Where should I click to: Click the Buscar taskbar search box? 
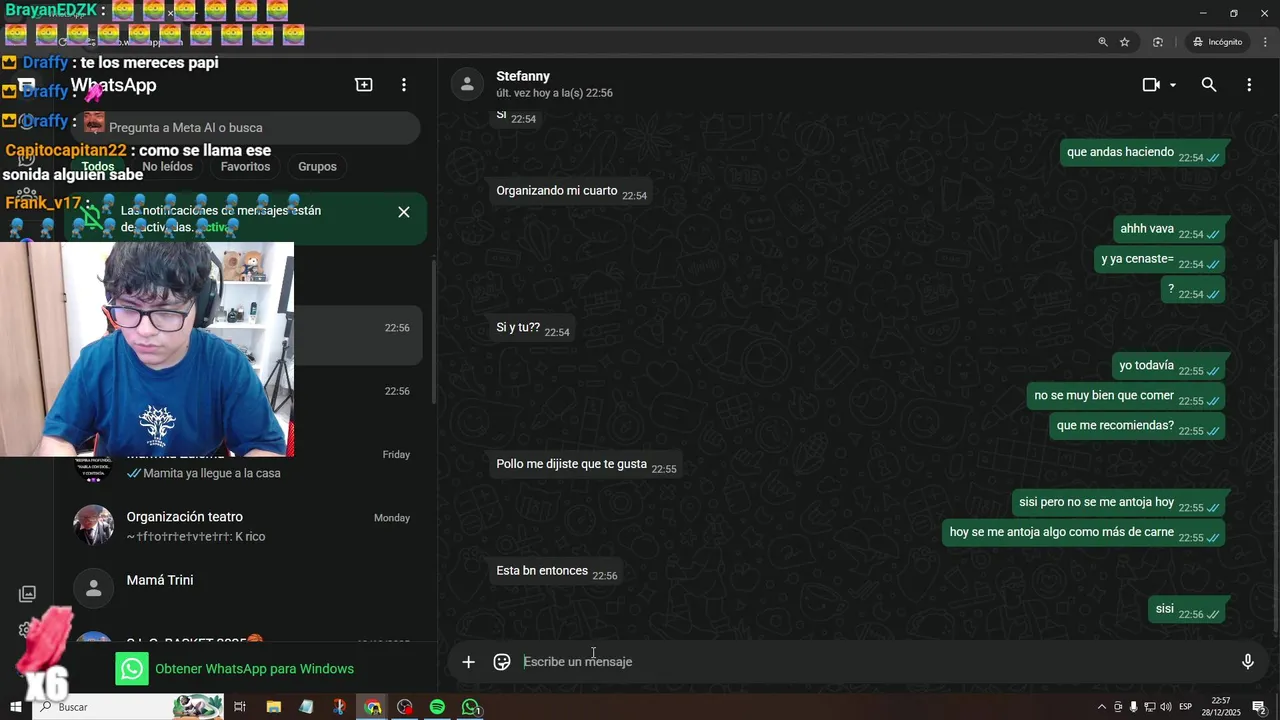coord(127,707)
